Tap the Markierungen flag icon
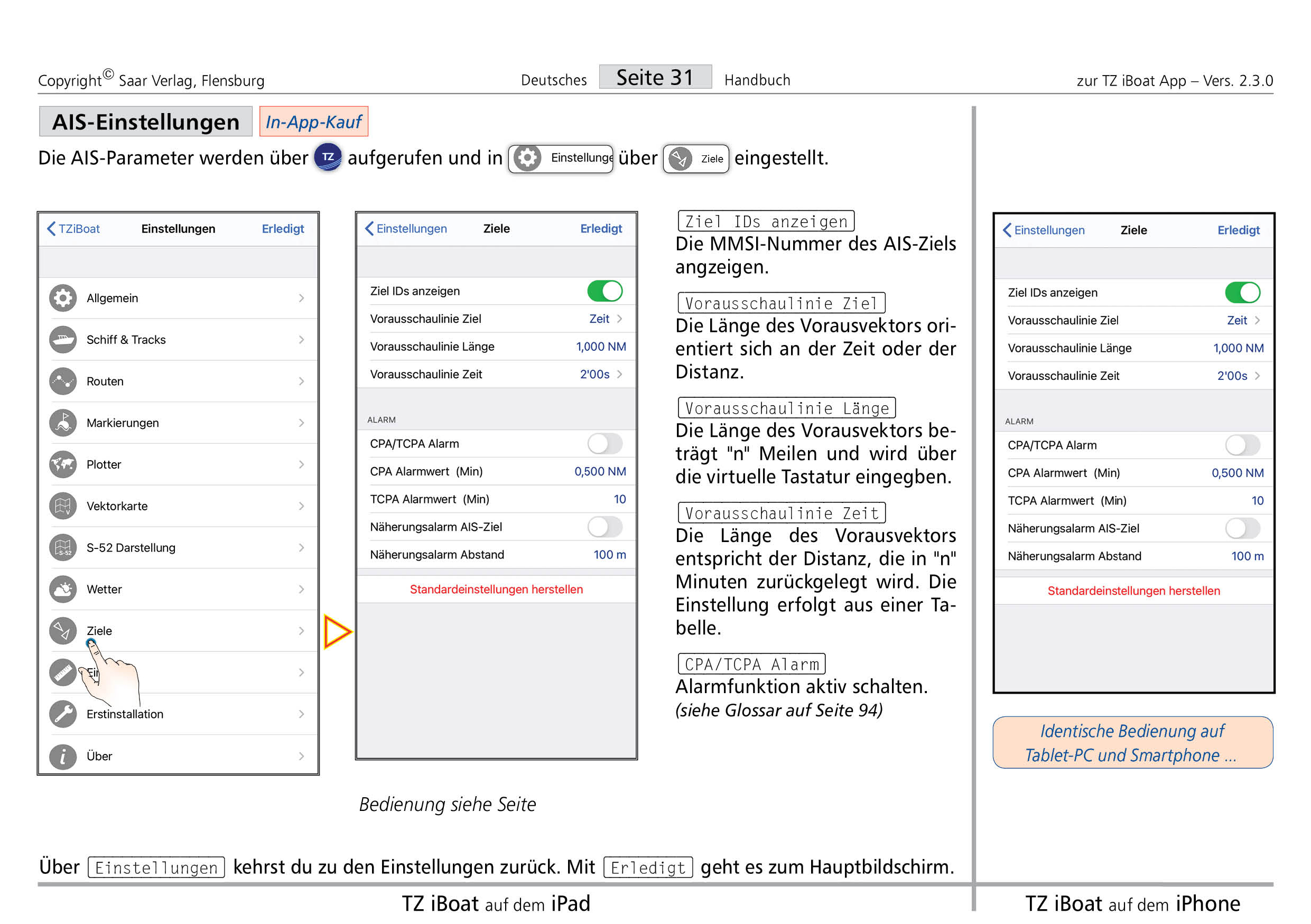 63,424
